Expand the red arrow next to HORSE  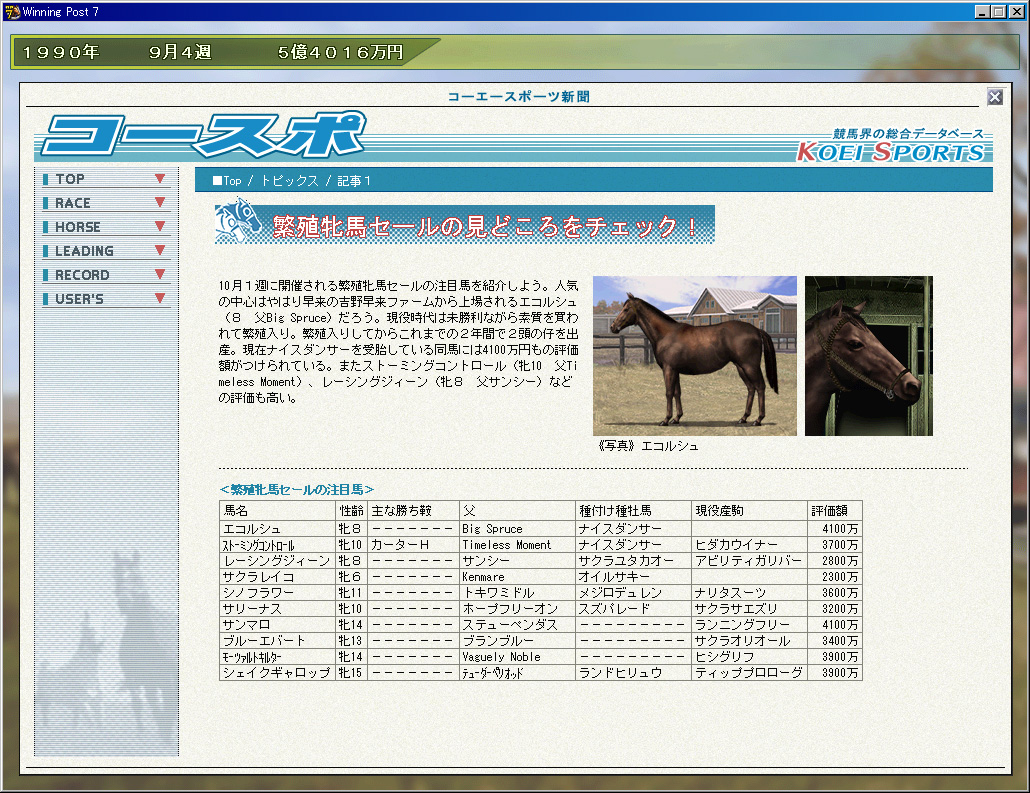coord(160,226)
